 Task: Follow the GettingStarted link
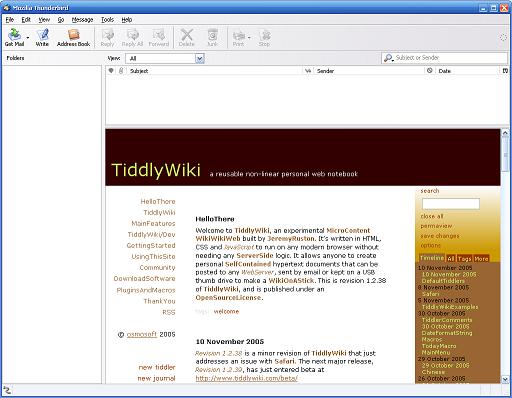click(151, 246)
